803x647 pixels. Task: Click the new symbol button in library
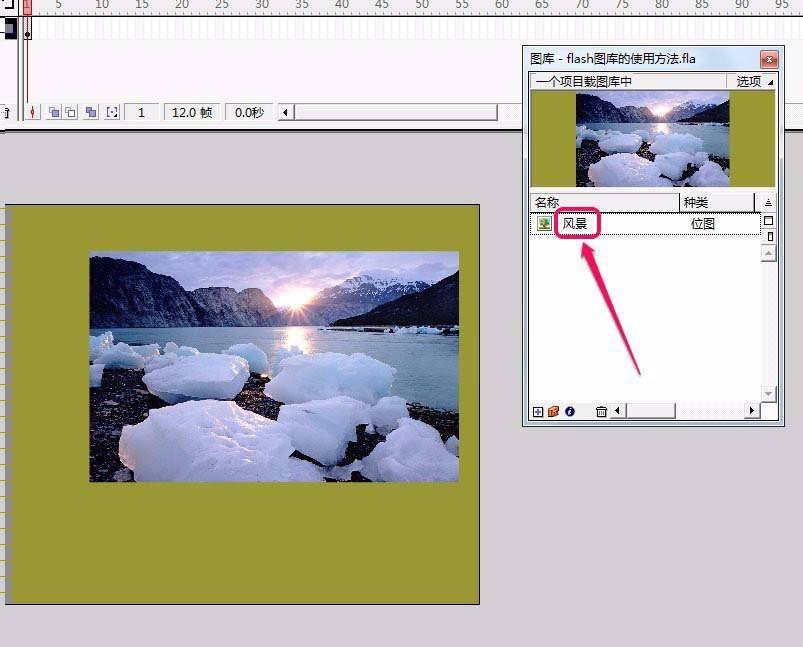[538, 411]
